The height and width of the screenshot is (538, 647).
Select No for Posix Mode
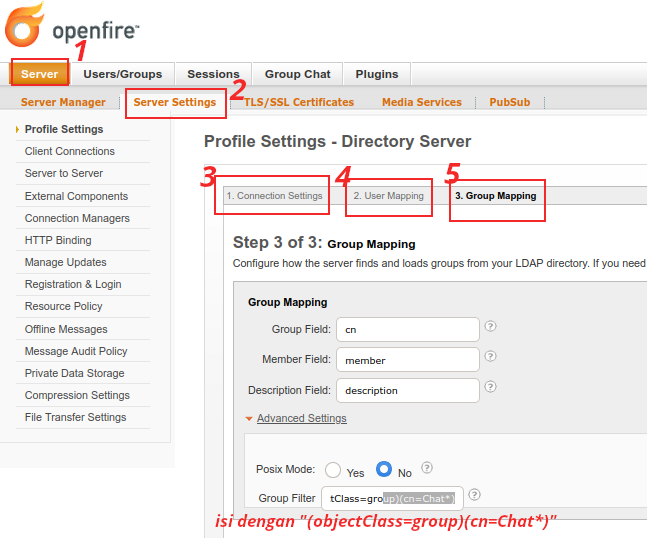384,469
